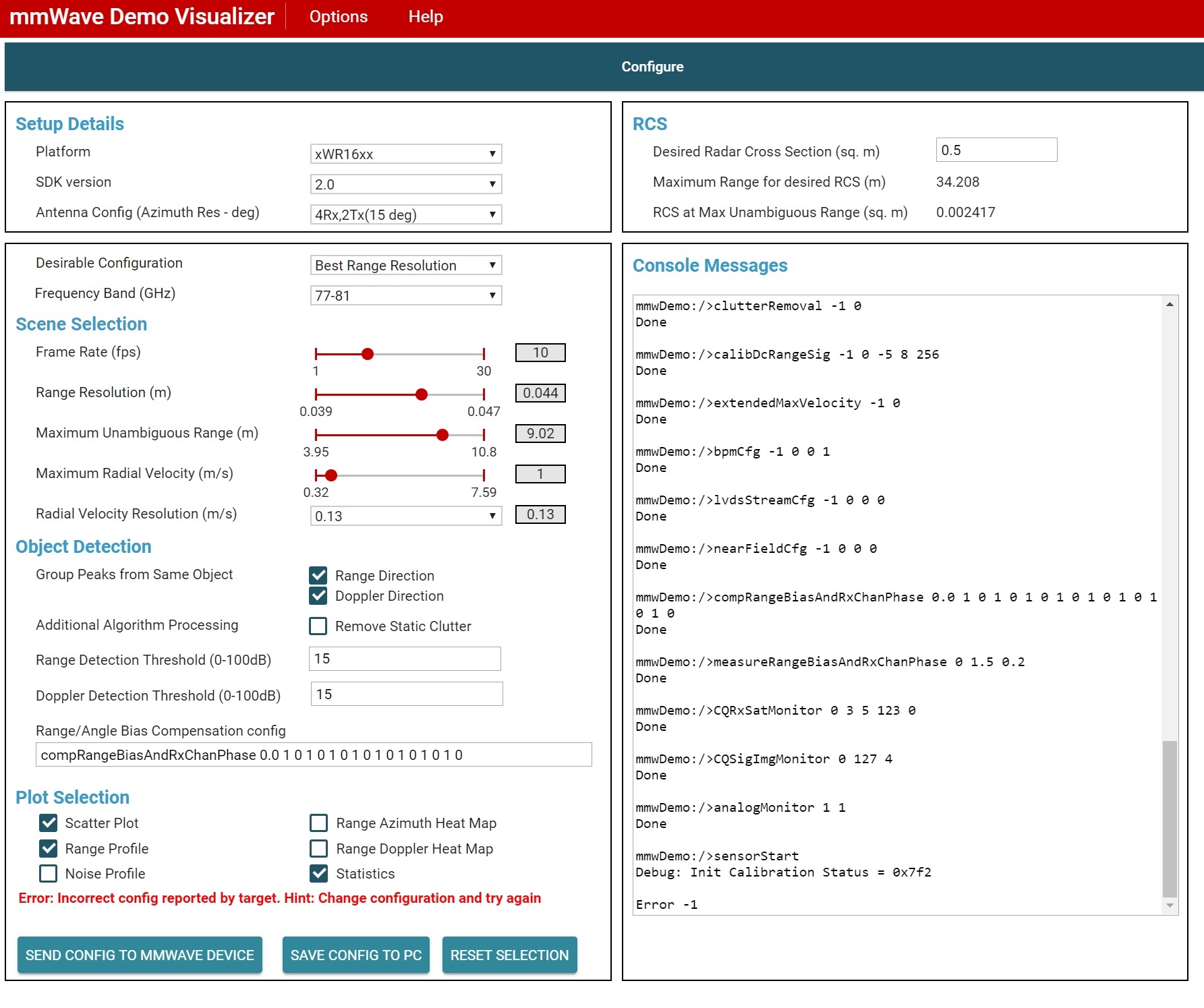Click the mmWave Demo Visualizer title

[x=142, y=16]
